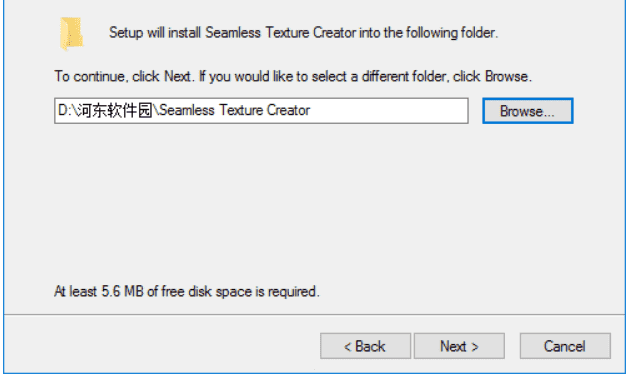Screen dimensions: 629x375
Task: Focus the install path input field
Action: 261,111
